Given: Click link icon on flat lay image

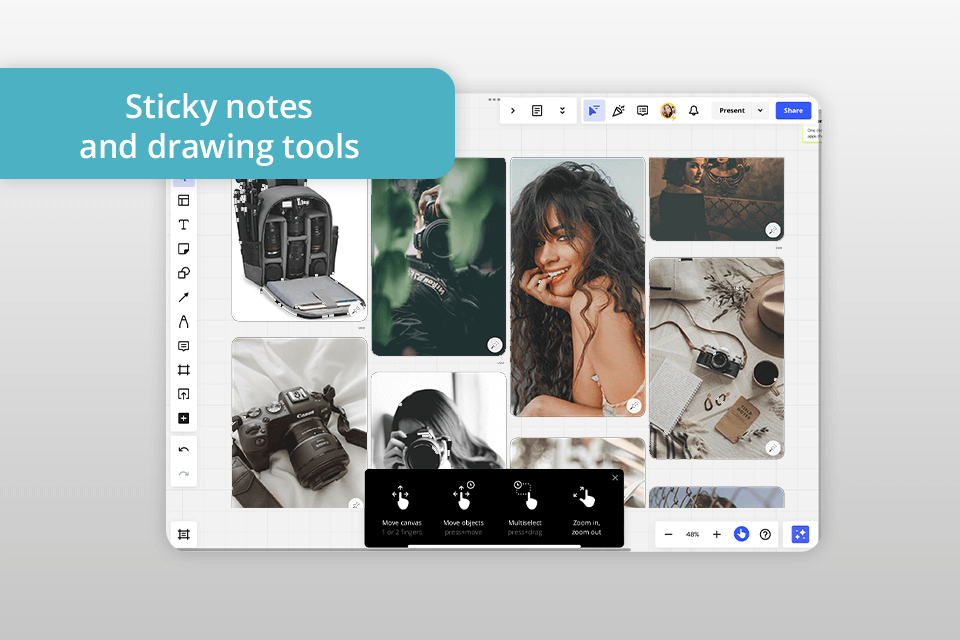Looking at the screenshot, I should click(x=773, y=448).
